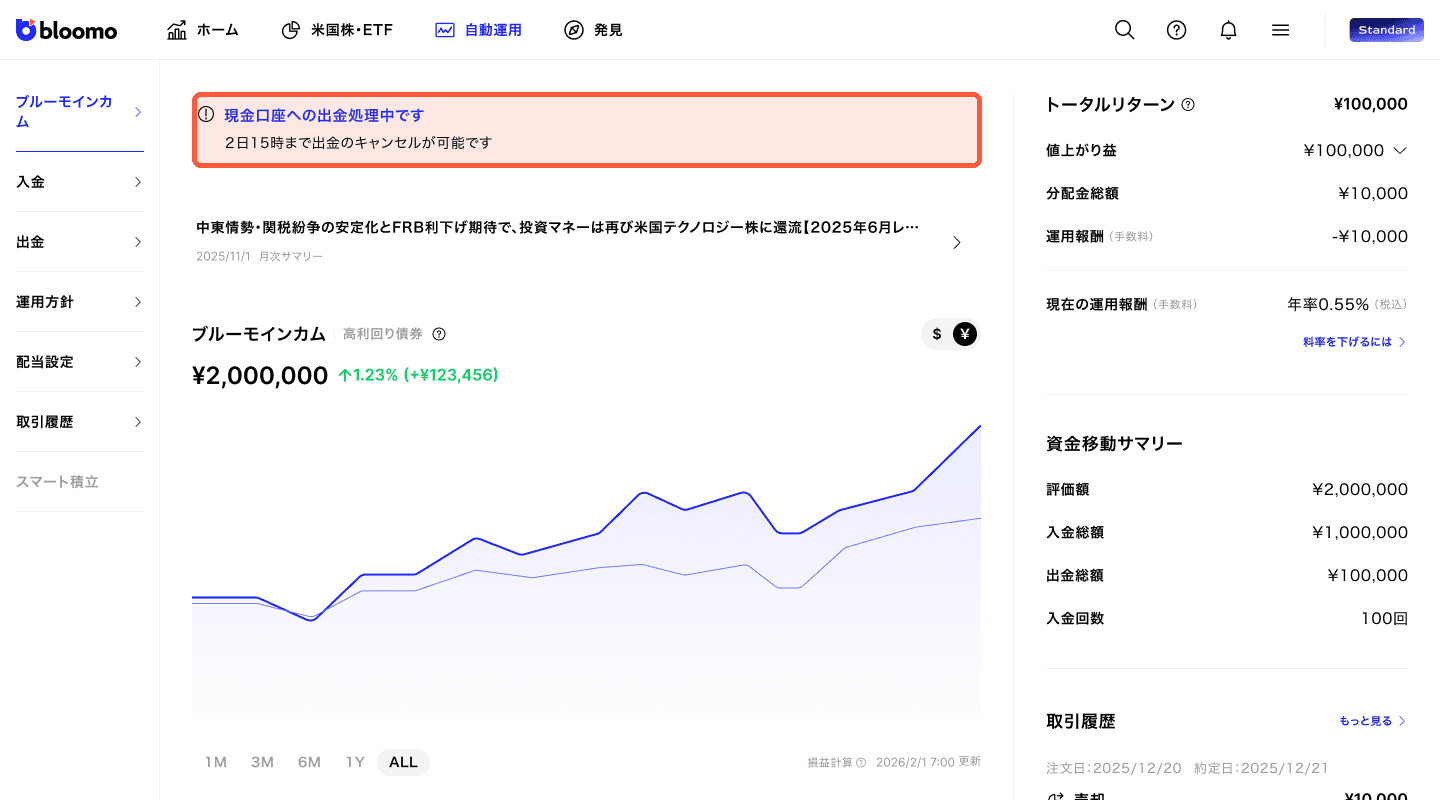The width and height of the screenshot is (1440, 800).
Task: Click the 資金移動サマリー heading
Action: pos(1115,443)
